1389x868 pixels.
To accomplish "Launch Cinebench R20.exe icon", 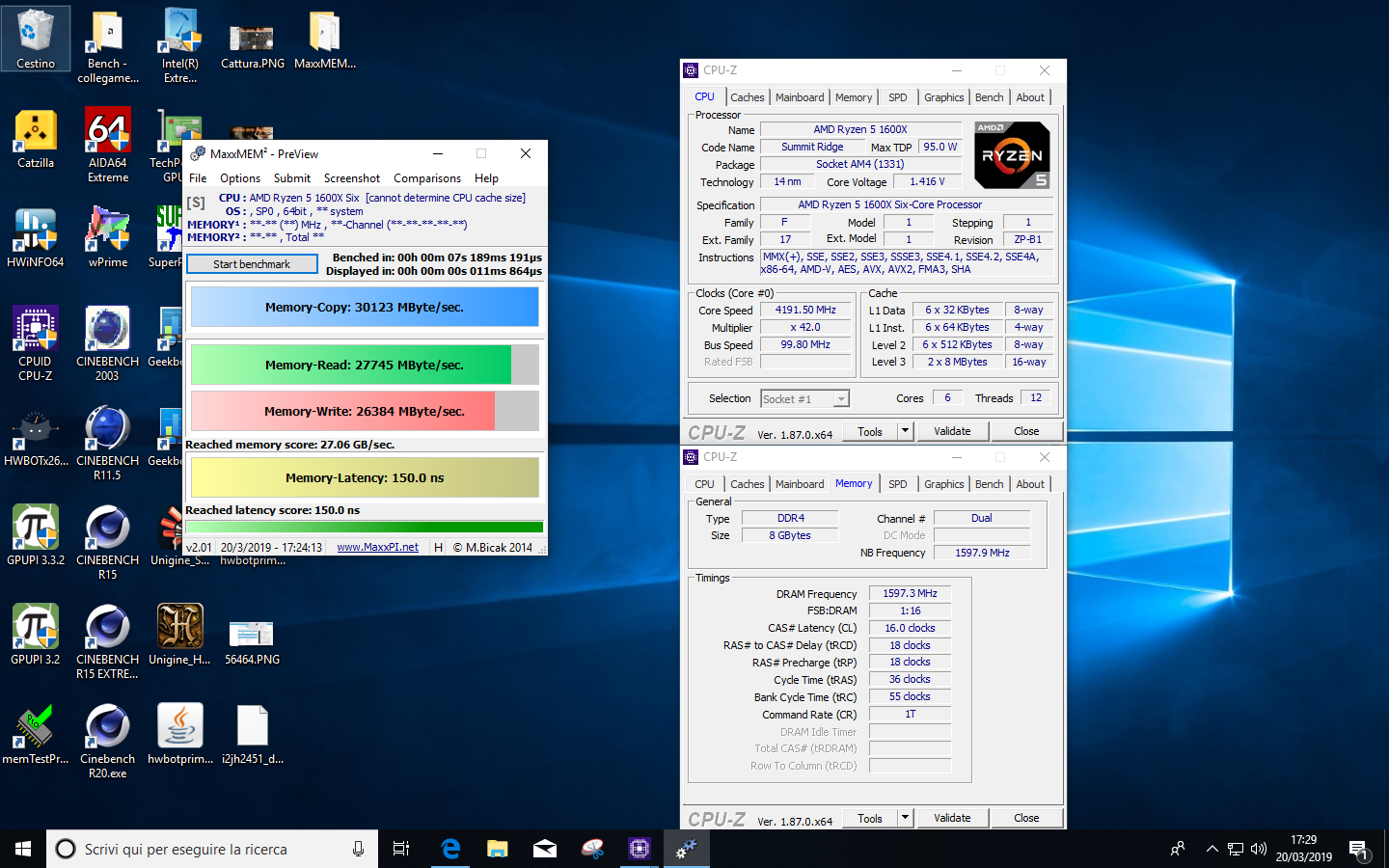I will click(108, 742).
